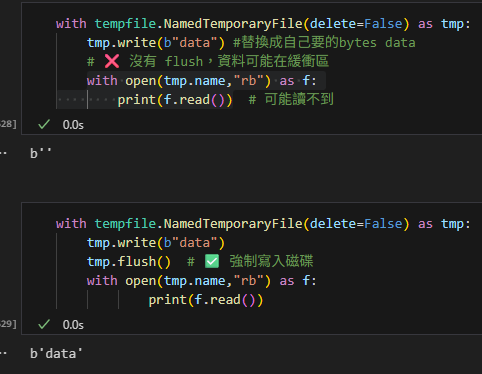Click tempfile.NamedTemporaryFile in the second cell
This screenshot has height=374, width=482.
(x=198, y=224)
